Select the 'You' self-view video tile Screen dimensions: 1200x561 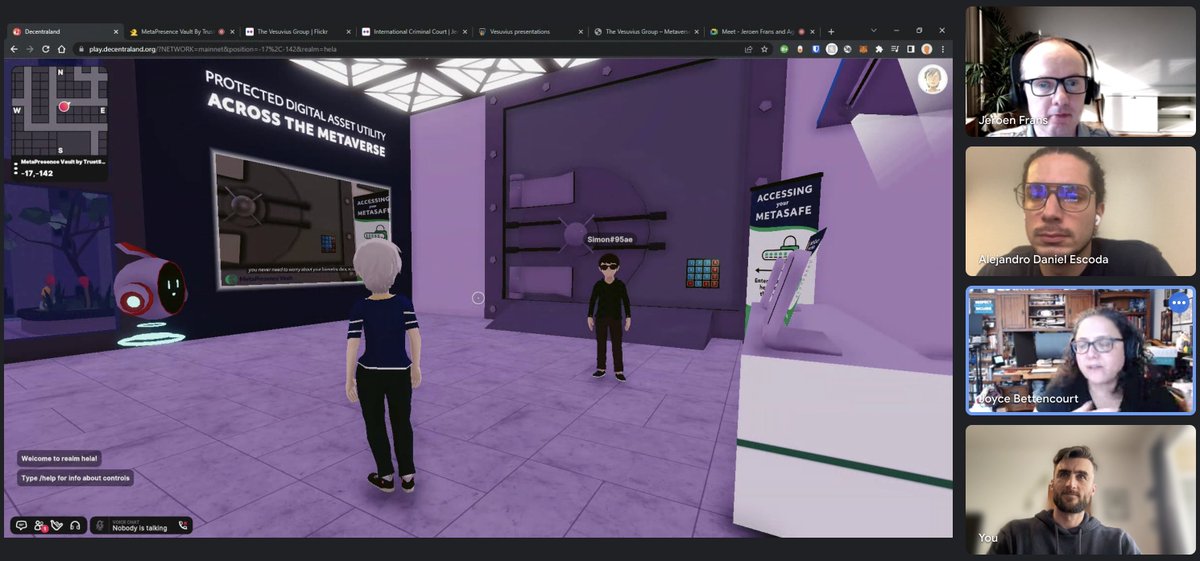pos(1080,490)
